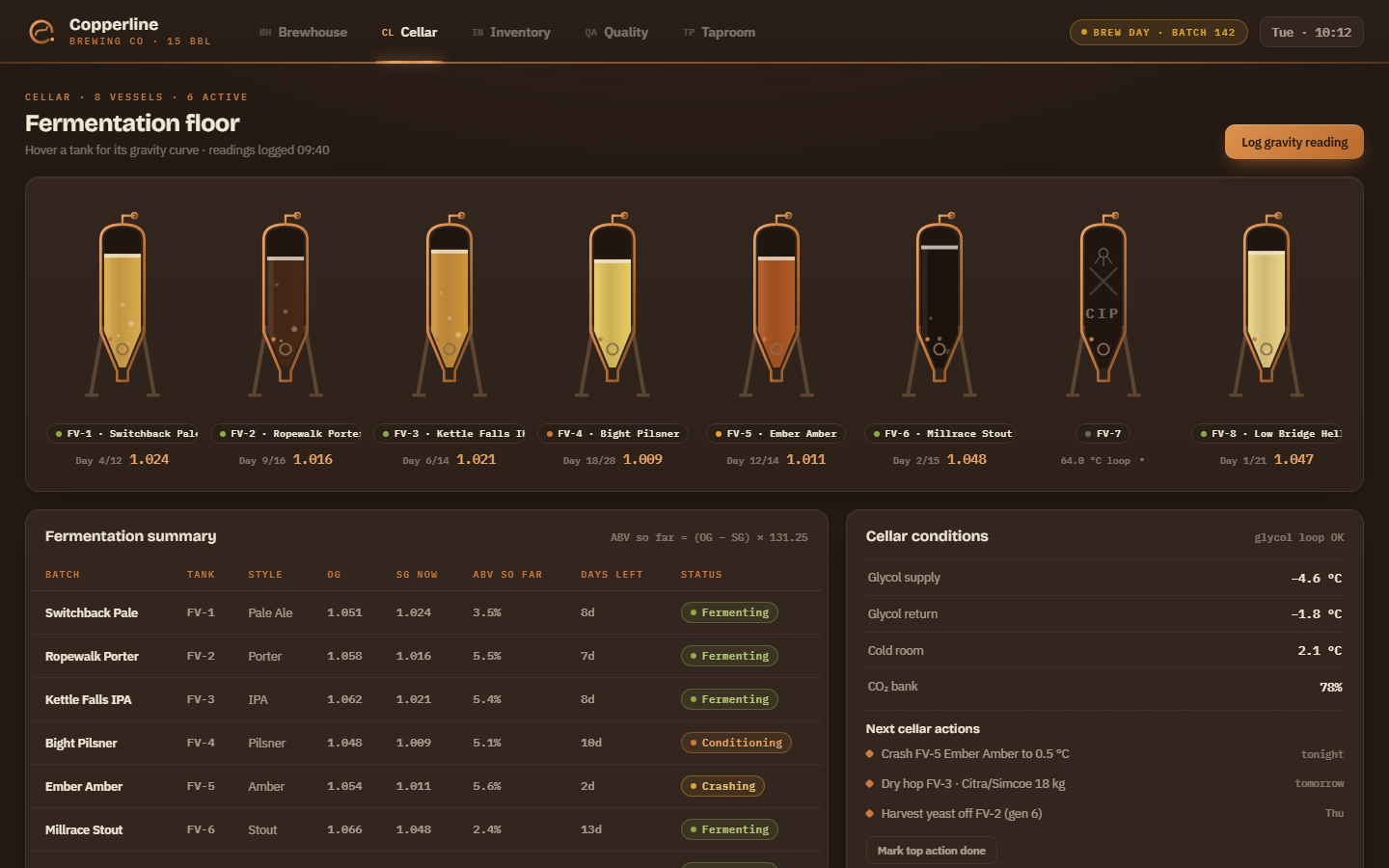Go to the Inventory tab
The image size is (1389, 868).
click(x=511, y=32)
